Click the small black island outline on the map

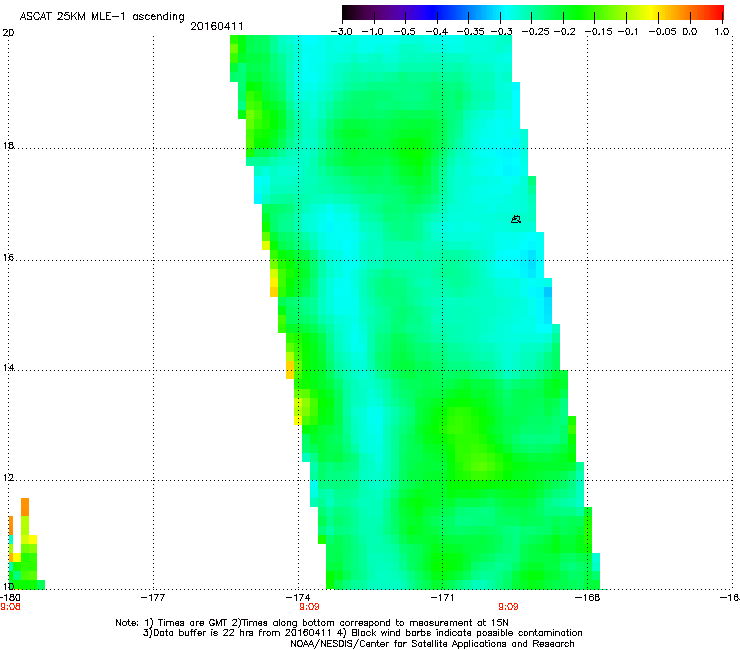point(516,219)
